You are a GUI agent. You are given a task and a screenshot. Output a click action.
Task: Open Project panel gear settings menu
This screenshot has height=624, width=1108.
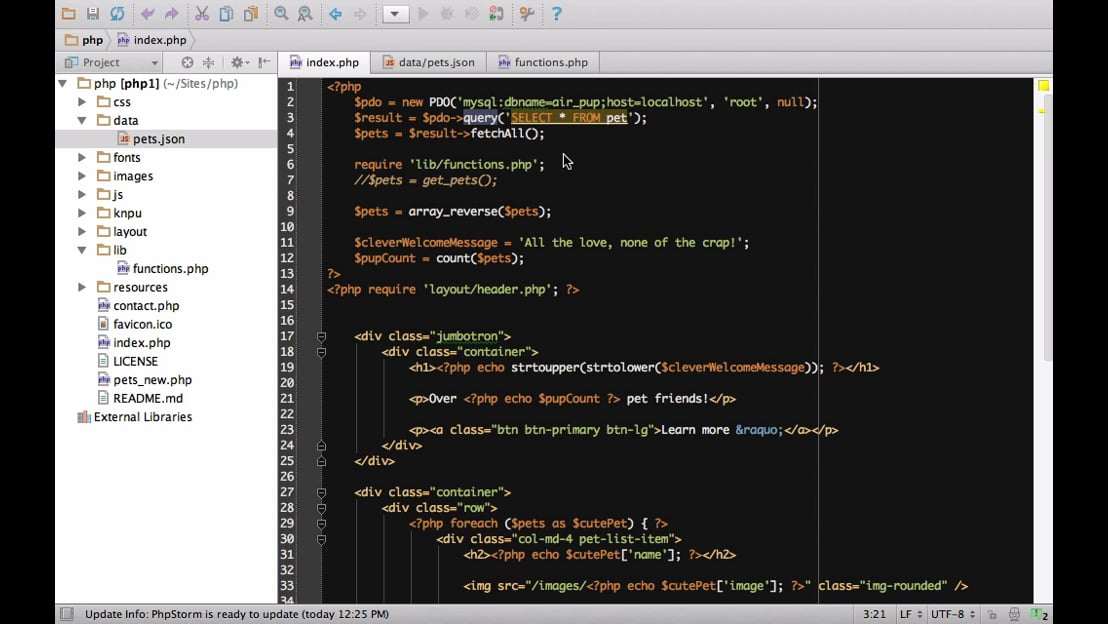[240, 62]
